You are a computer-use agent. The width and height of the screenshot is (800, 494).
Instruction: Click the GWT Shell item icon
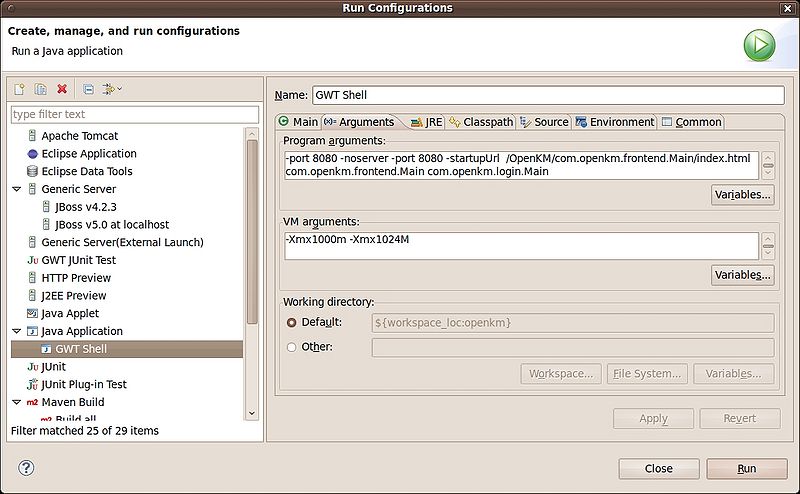click(x=46, y=349)
